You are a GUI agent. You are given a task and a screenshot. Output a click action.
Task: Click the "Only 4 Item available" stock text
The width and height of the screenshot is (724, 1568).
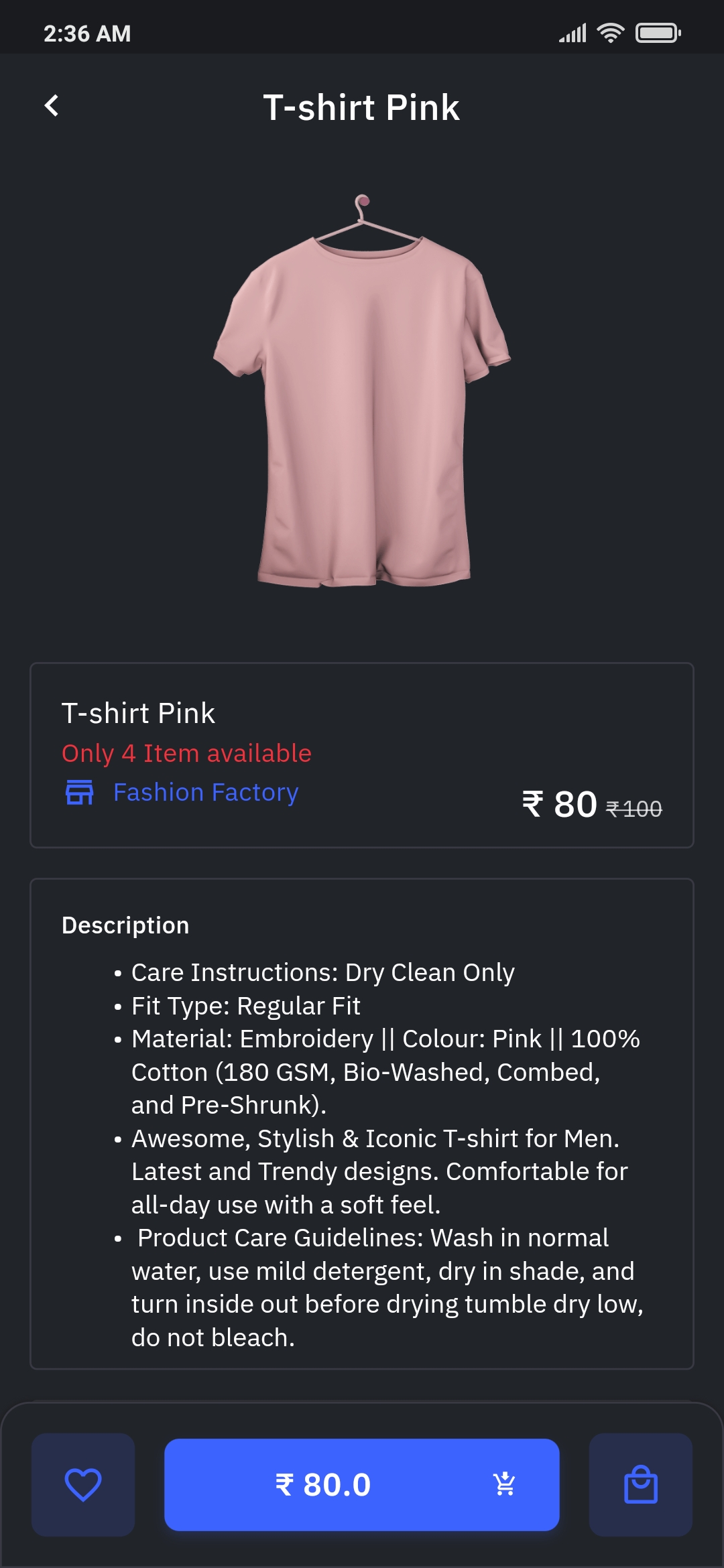pos(186,753)
